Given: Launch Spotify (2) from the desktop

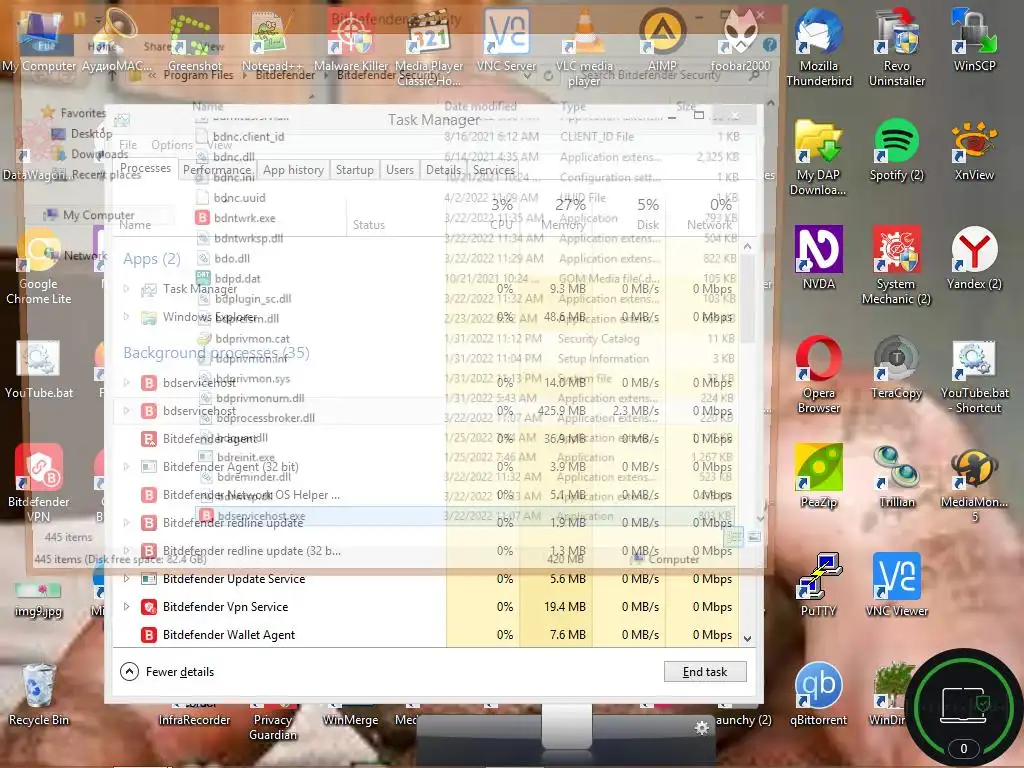Looking at the screenshot, I should [x=897, y=150].
